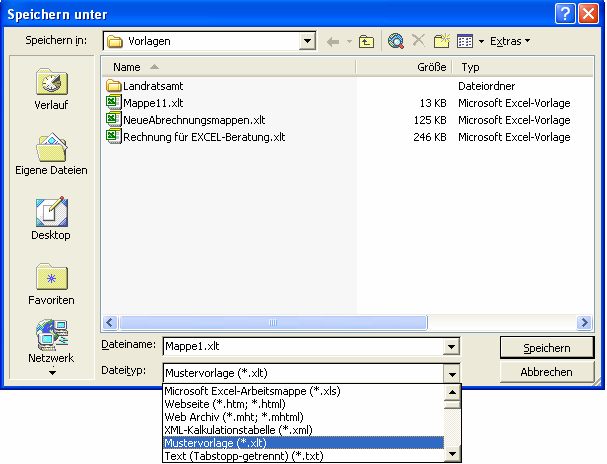Image resolution: width=607 pixels, height=464 pixels.
Task: Open the back button history arrow
Action: [350, 41]
